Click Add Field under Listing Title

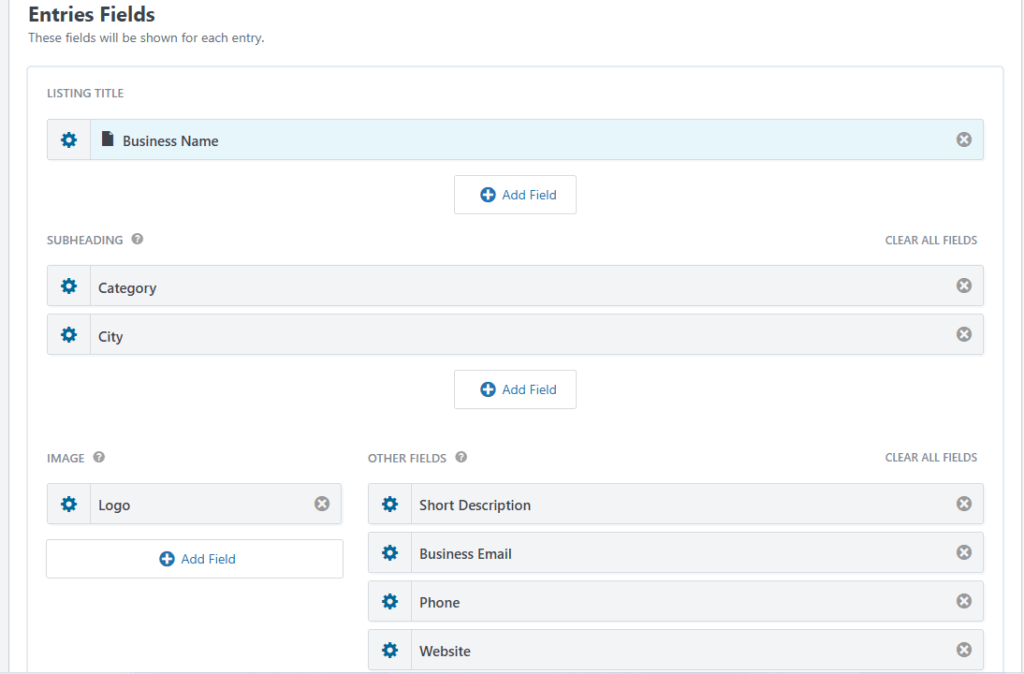click(515, 195)
